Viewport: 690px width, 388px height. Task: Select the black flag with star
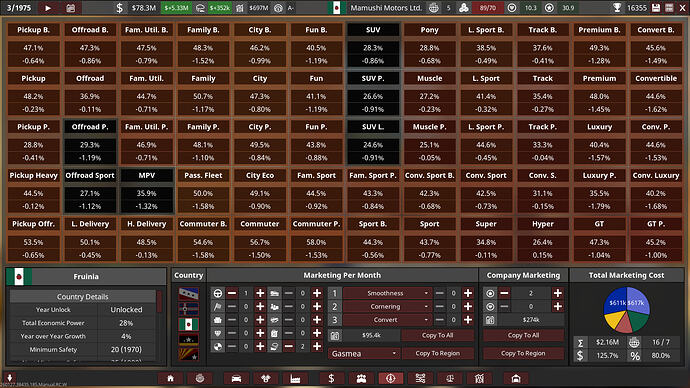[x=188, y=339]
